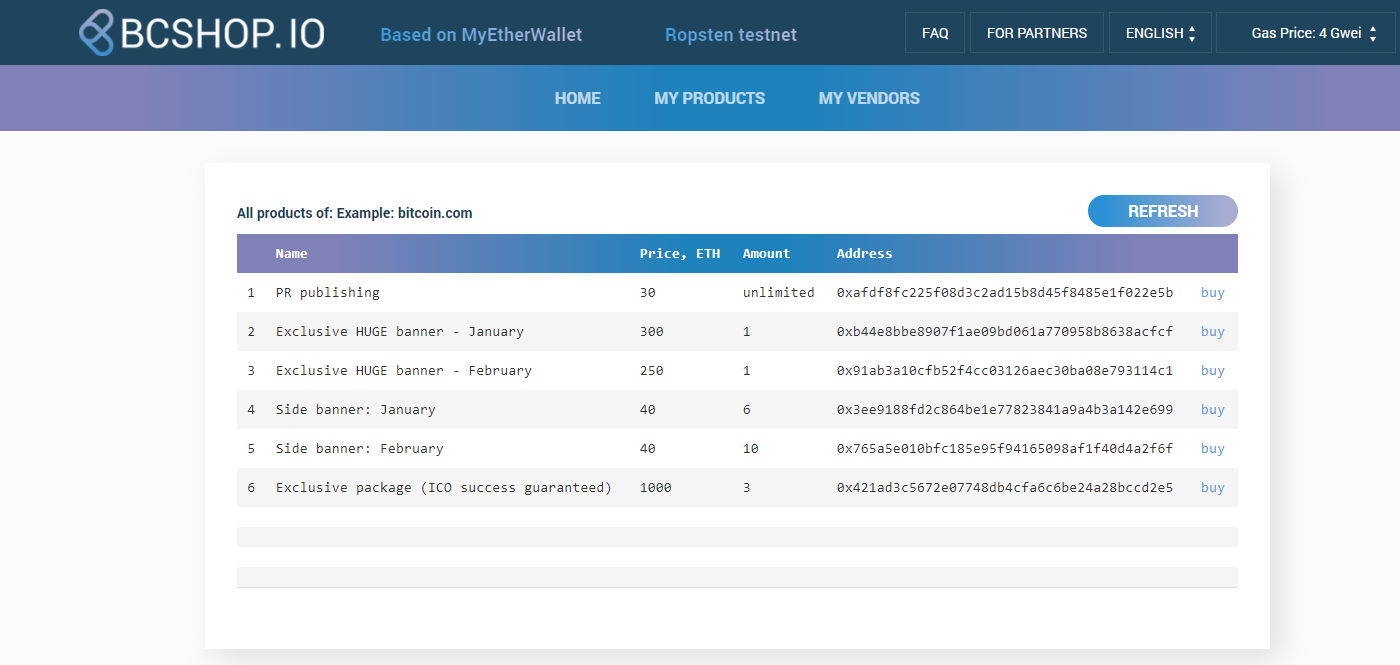1400x665 pixels.
Task: Buy Side banner: February
Action: tap(1213, 449)
